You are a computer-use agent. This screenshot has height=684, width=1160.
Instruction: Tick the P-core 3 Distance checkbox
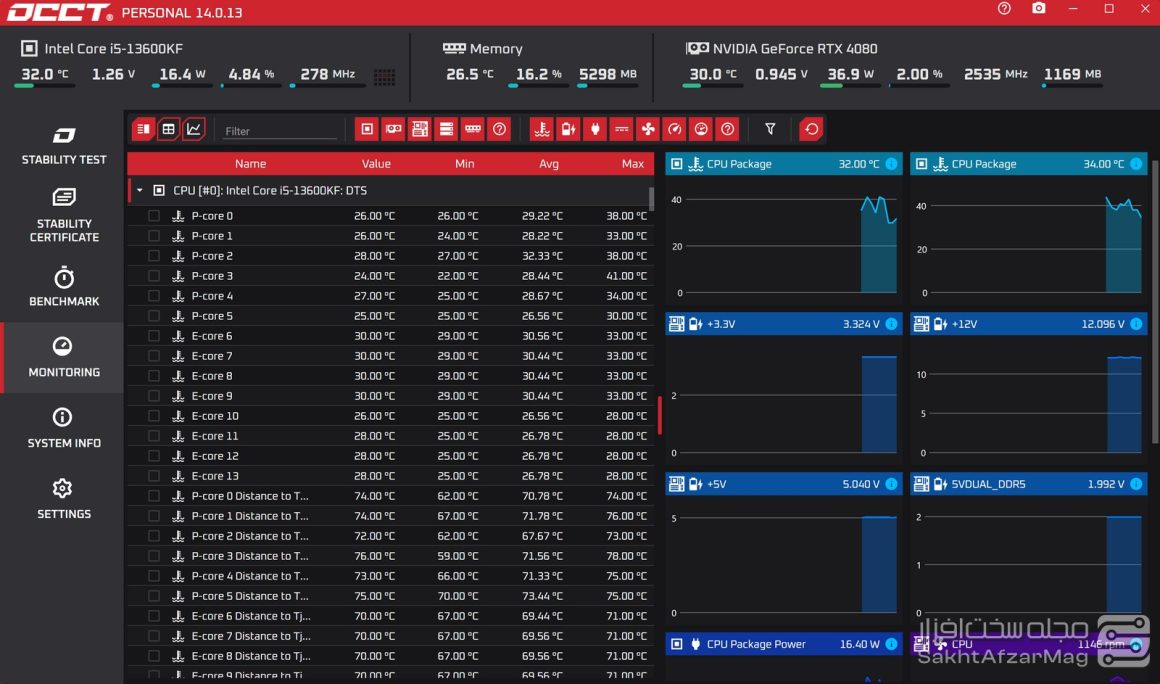coord(154,556)
